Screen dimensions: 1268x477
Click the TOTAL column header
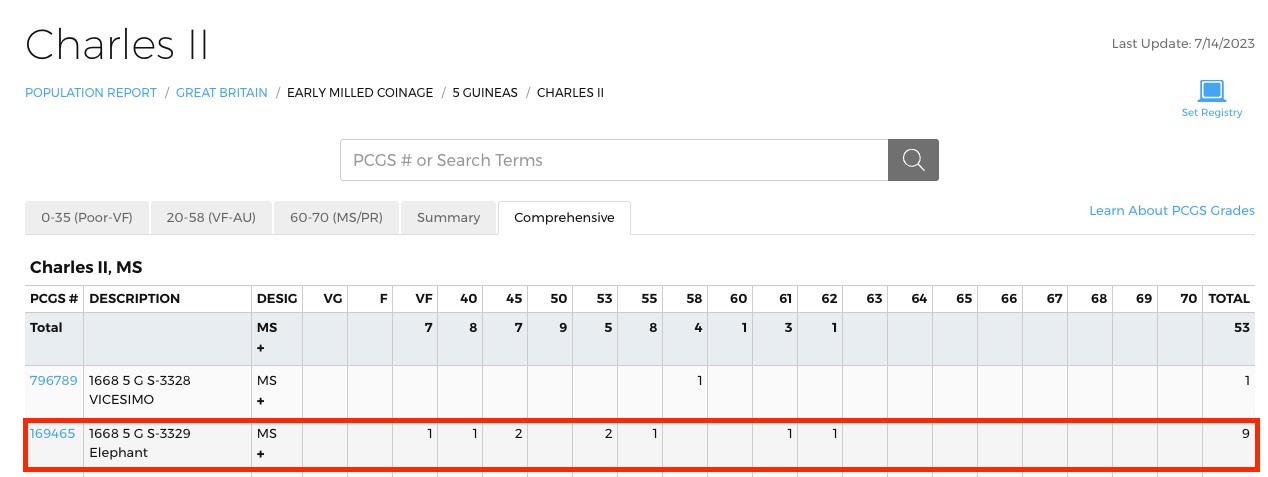click(x=1229, y=298)
